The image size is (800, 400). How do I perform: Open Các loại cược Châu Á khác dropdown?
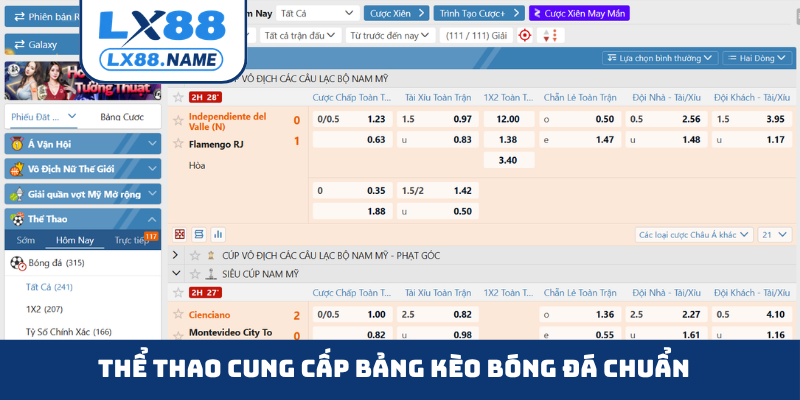tap(694, 235)
